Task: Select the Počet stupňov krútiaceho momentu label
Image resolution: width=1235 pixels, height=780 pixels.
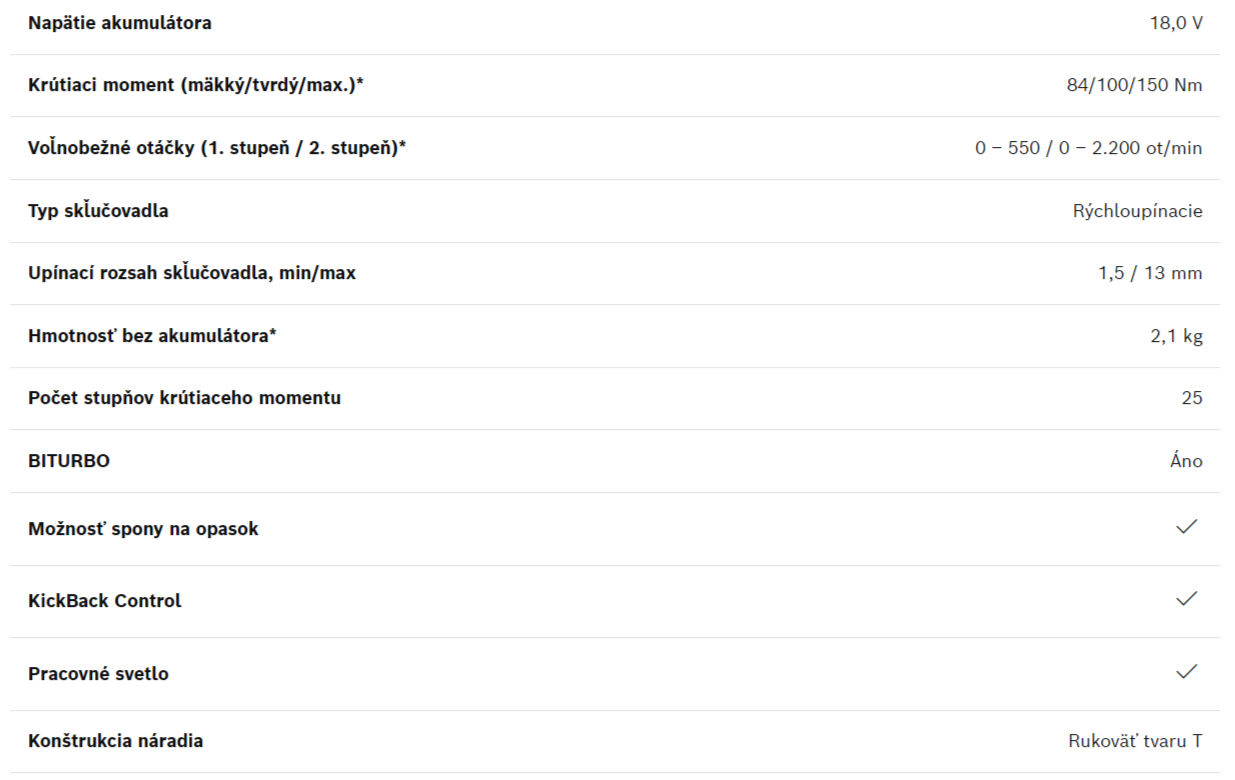Action: coord(184,398)
